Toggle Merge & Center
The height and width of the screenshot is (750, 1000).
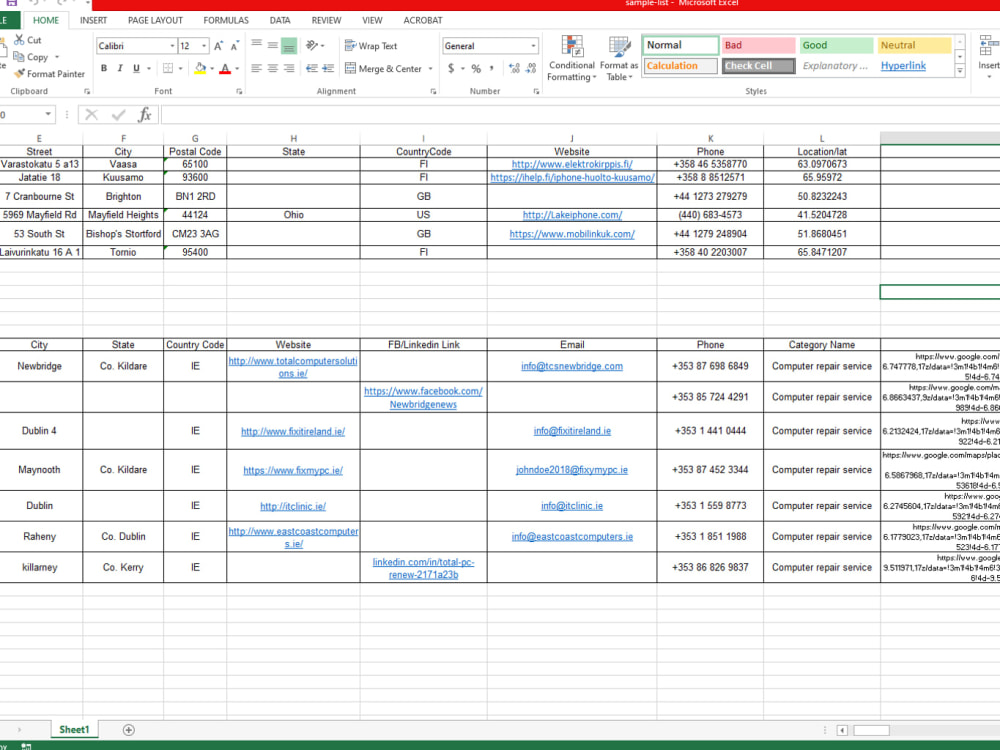point(383,68)
